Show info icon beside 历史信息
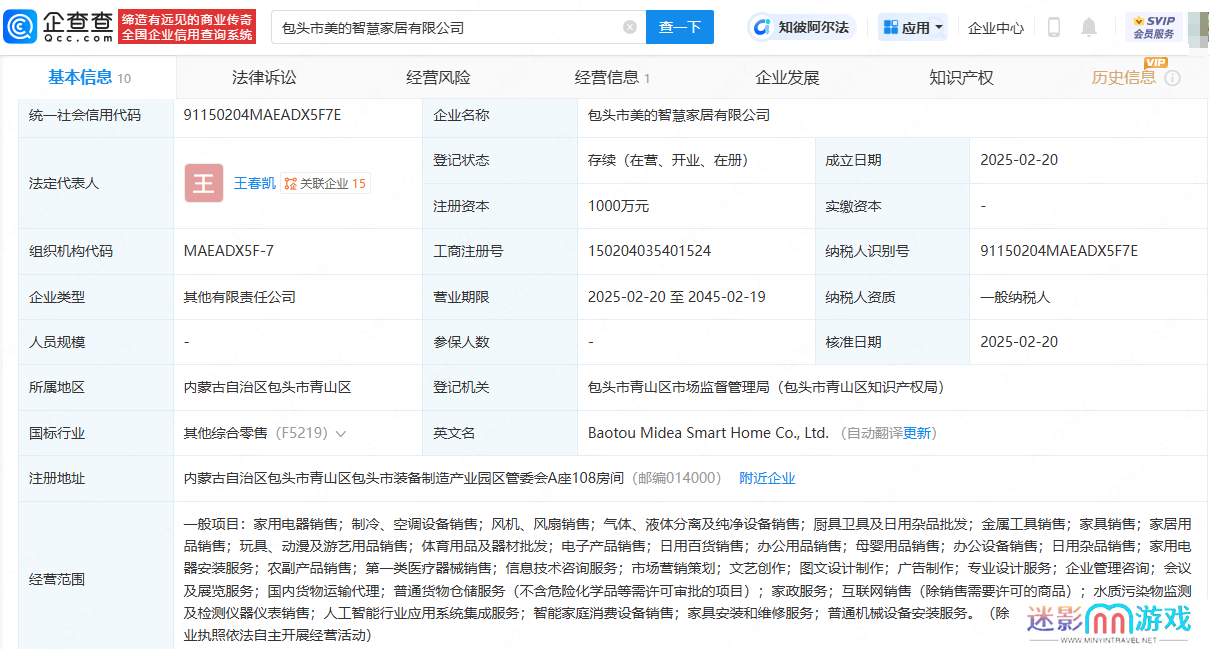Screen dimensions: 1209x649 [1173, 78]
